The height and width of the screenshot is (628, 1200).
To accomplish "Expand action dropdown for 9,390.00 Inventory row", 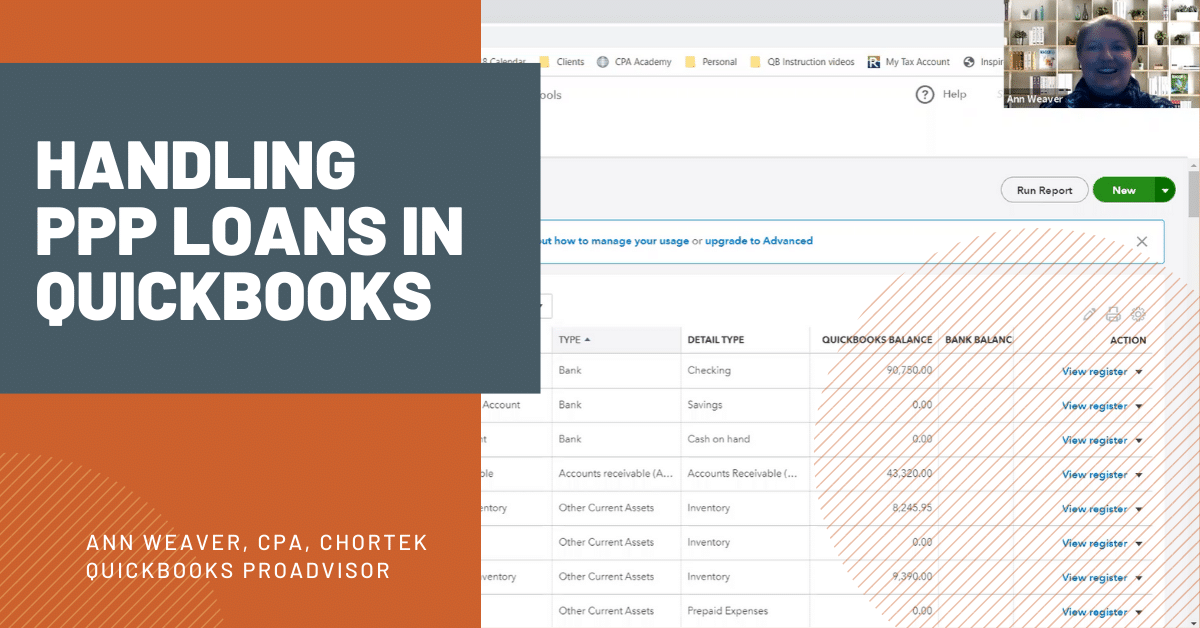I will click(x=1139, y=578).
